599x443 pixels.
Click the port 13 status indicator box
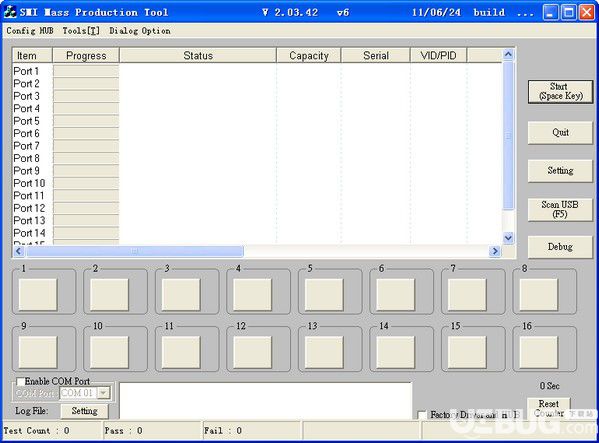click(x=324, y=352)
